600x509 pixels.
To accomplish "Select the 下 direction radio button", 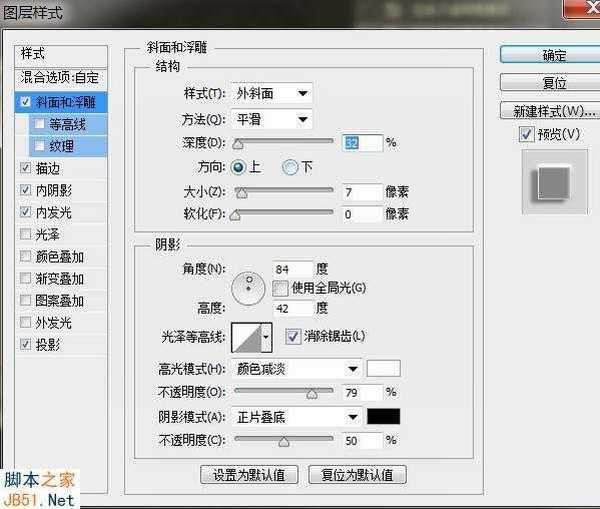I will coord(290,167).
